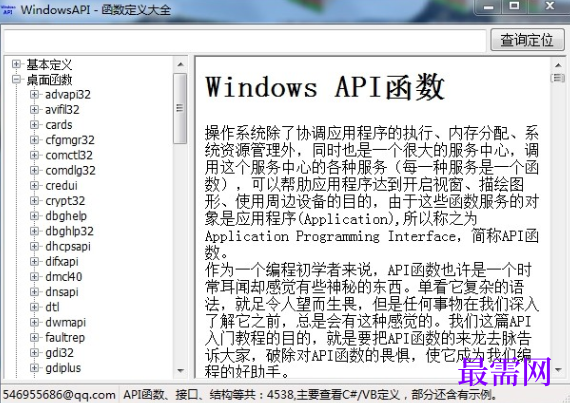This screenshot has height=403, width=570.
Task: Expand the dbghlp32 node
Action: pyautogui.click(x=34, y=231)
